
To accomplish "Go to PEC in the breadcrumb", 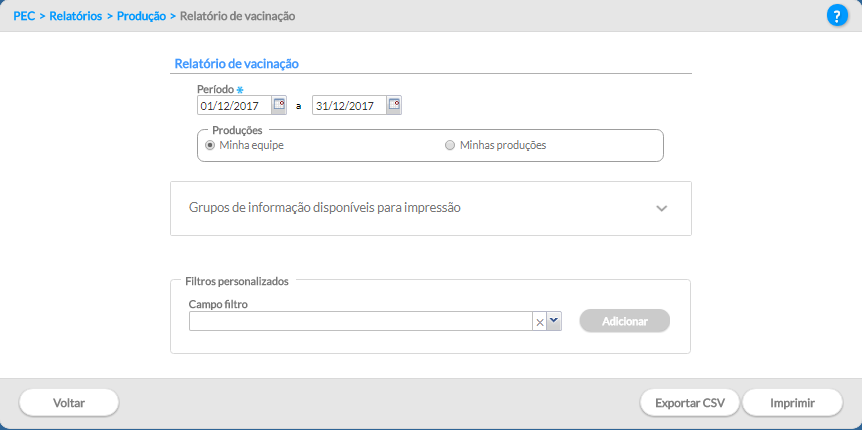I will pos(24,16).
